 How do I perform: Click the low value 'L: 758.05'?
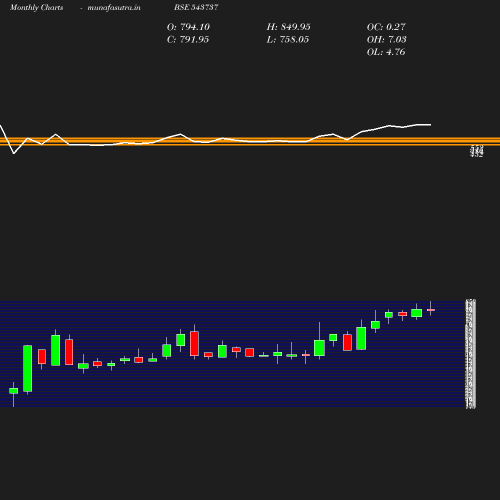288,39
